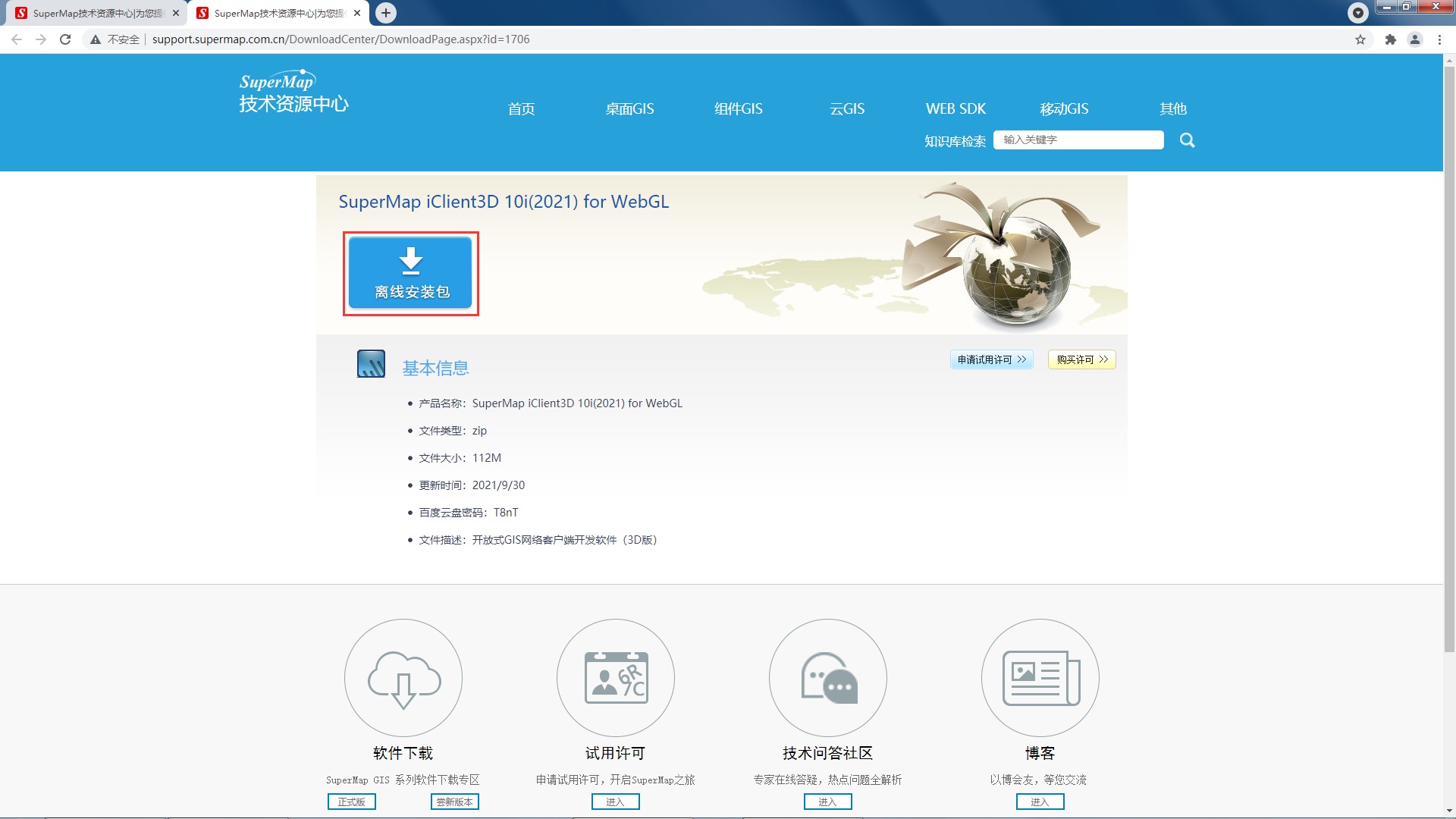Open a new browser tab
Image resolution: width=1456 pixels, height=819 pixels.
(386, 13)
